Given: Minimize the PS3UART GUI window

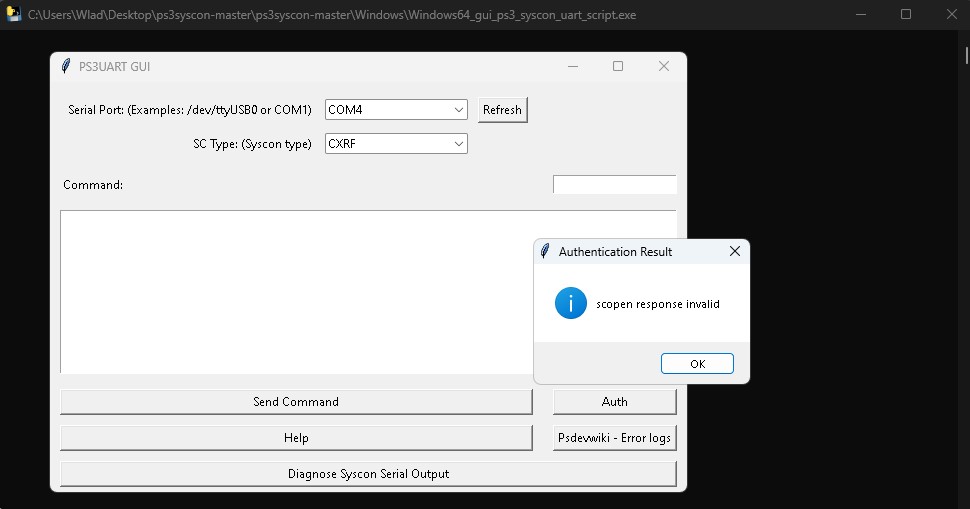Looking at the screenshot, I should (573, 66).
